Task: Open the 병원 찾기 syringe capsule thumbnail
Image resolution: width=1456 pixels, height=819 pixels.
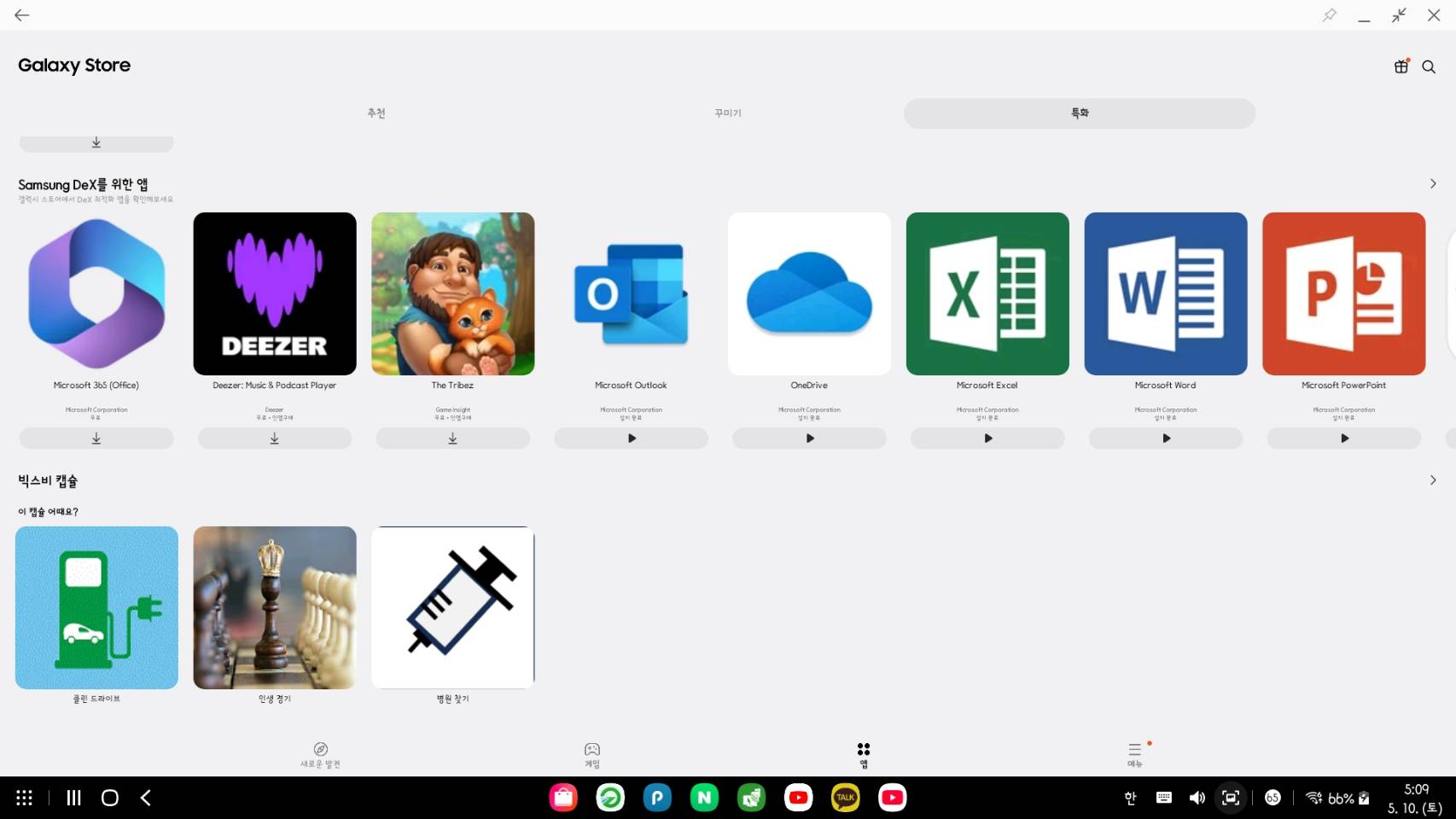Action: [x=453, y=607]
